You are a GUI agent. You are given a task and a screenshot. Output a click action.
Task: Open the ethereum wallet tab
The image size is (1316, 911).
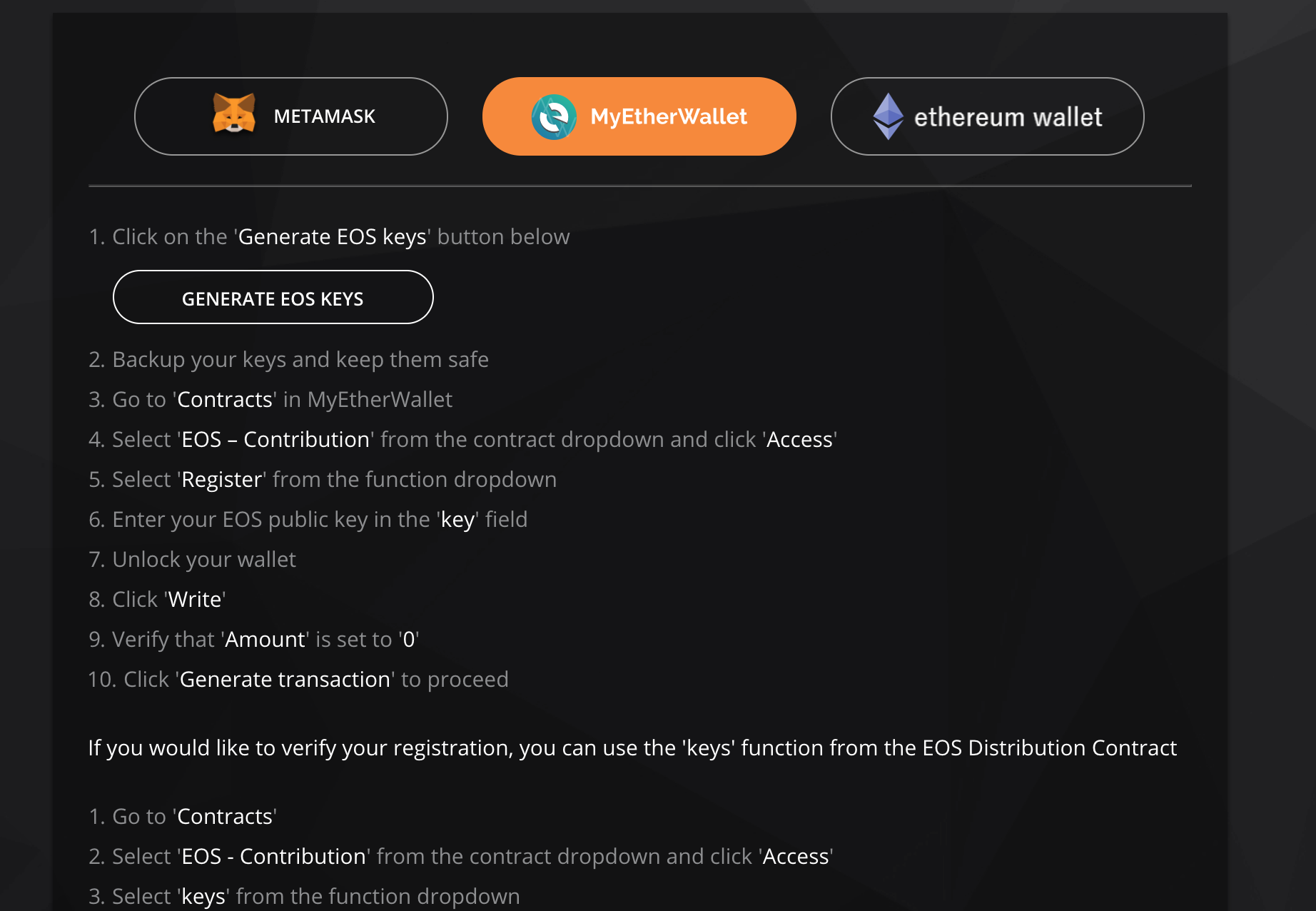coord(987,116)
